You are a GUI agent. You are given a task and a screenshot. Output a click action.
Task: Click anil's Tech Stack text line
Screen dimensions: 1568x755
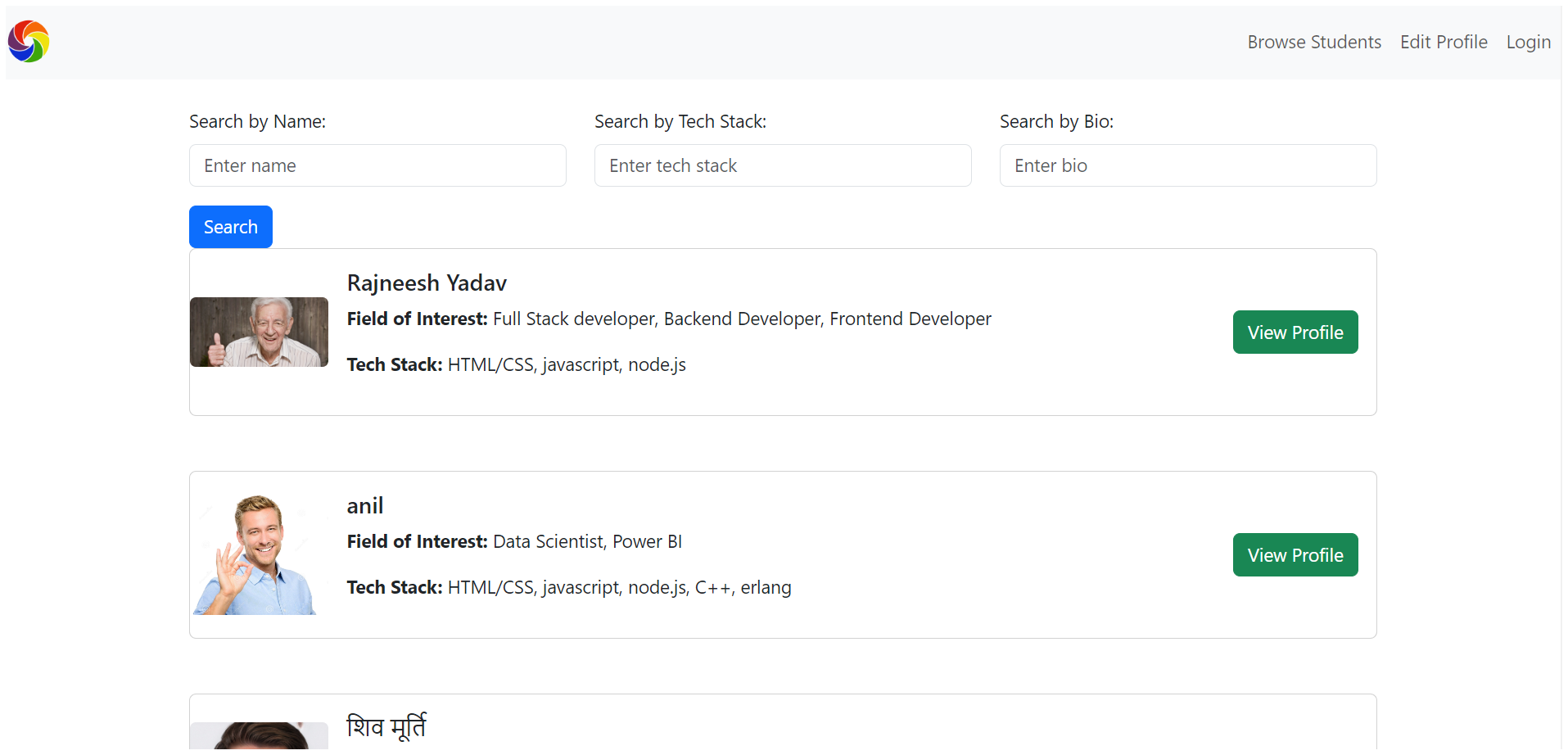tap(568, 588)
